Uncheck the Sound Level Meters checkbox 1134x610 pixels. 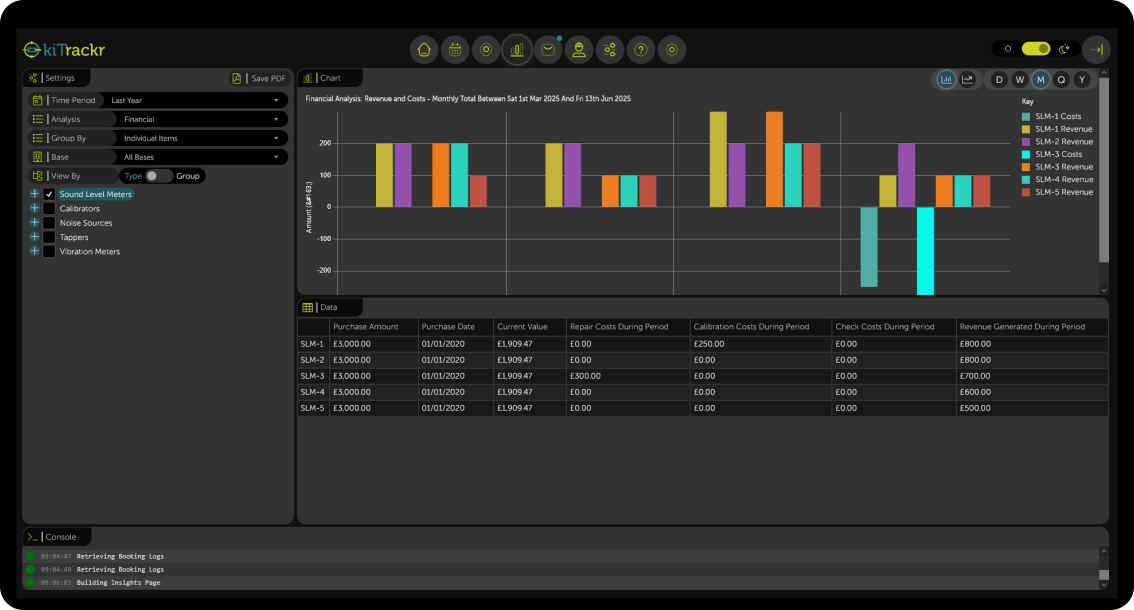tap(48, 194)
